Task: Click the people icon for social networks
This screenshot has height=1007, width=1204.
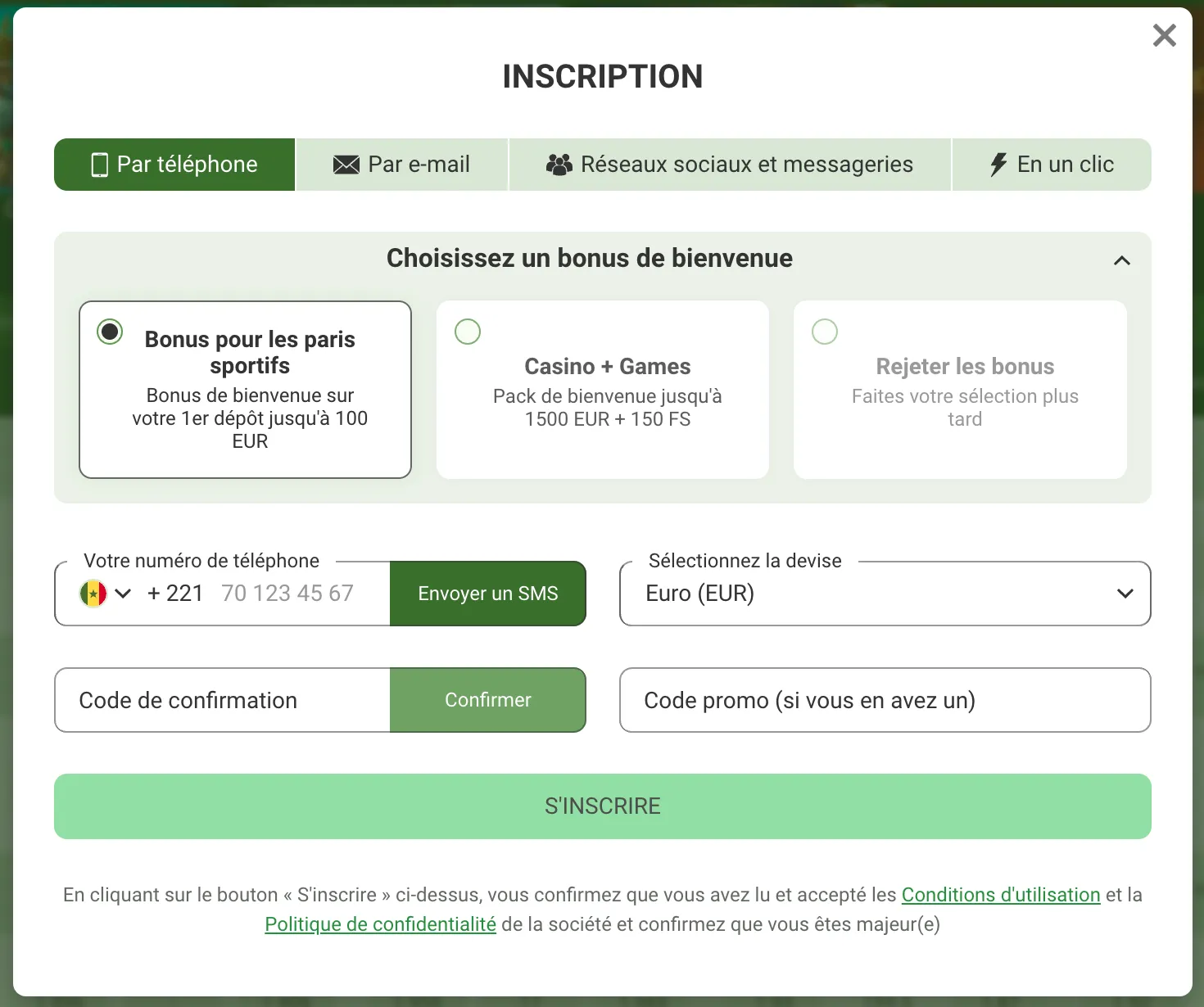Action: (x=559, y=165)
